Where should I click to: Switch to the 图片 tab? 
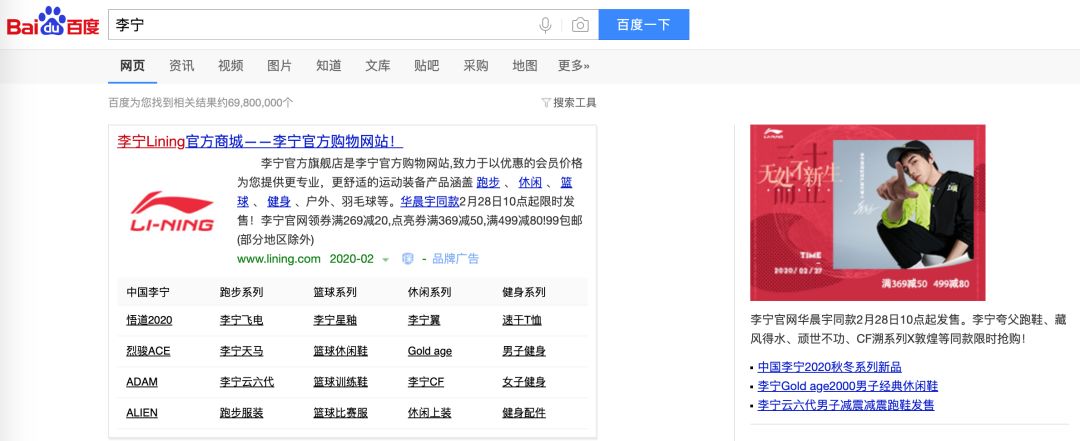pos(280,66)
